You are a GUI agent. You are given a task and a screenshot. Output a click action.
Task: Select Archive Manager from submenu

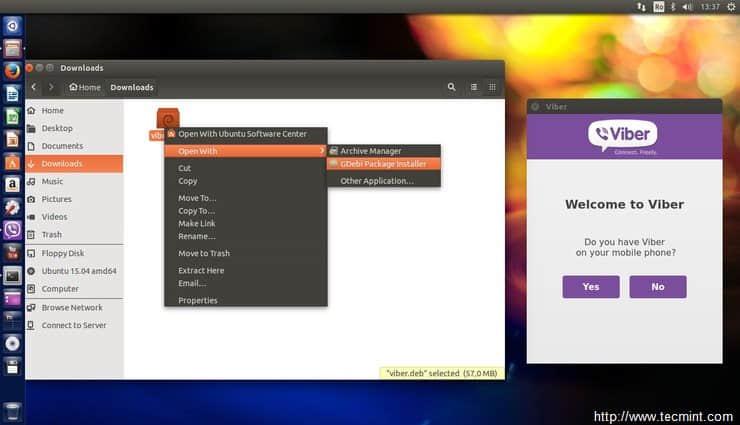370,151
